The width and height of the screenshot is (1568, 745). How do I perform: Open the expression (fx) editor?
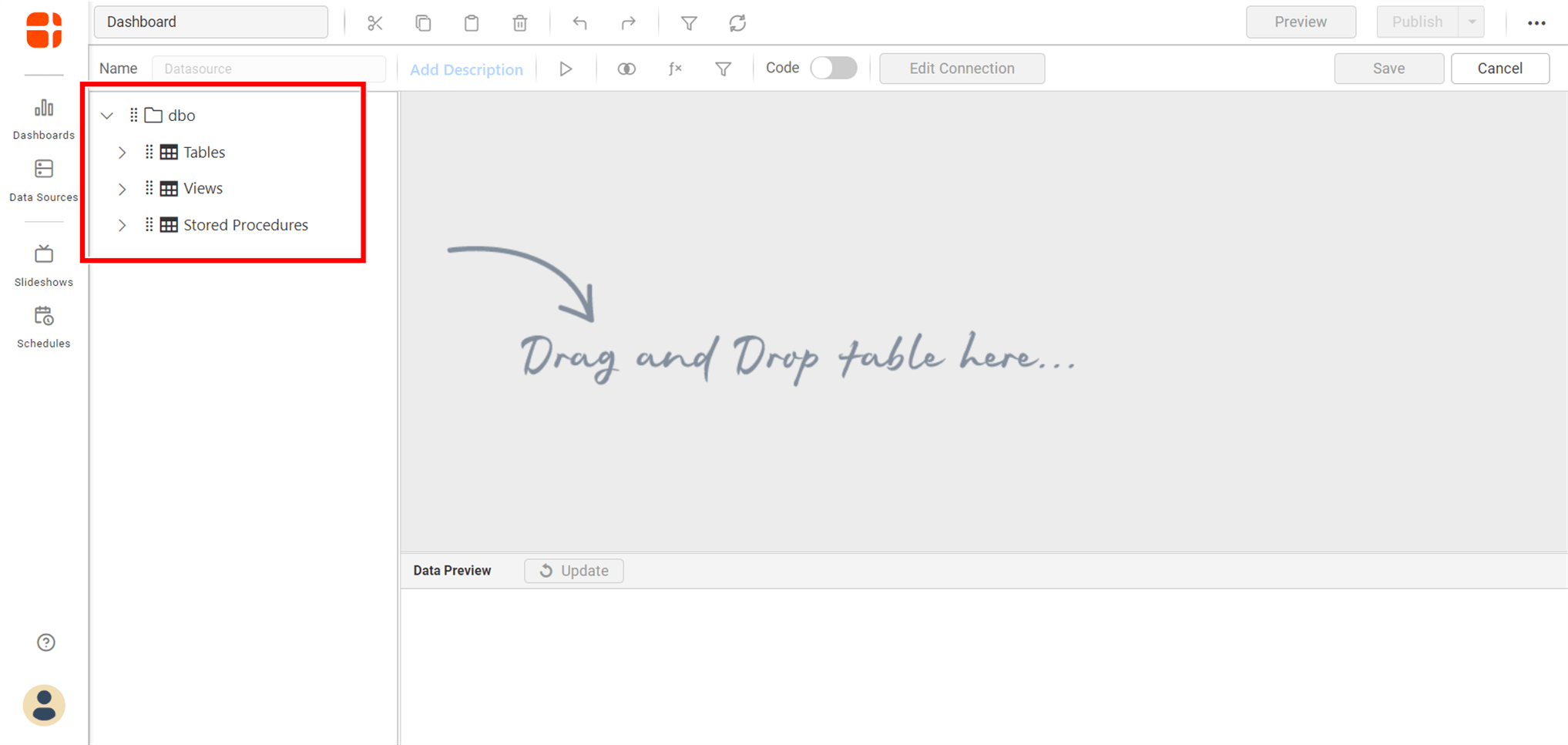[x=674, y=69]
